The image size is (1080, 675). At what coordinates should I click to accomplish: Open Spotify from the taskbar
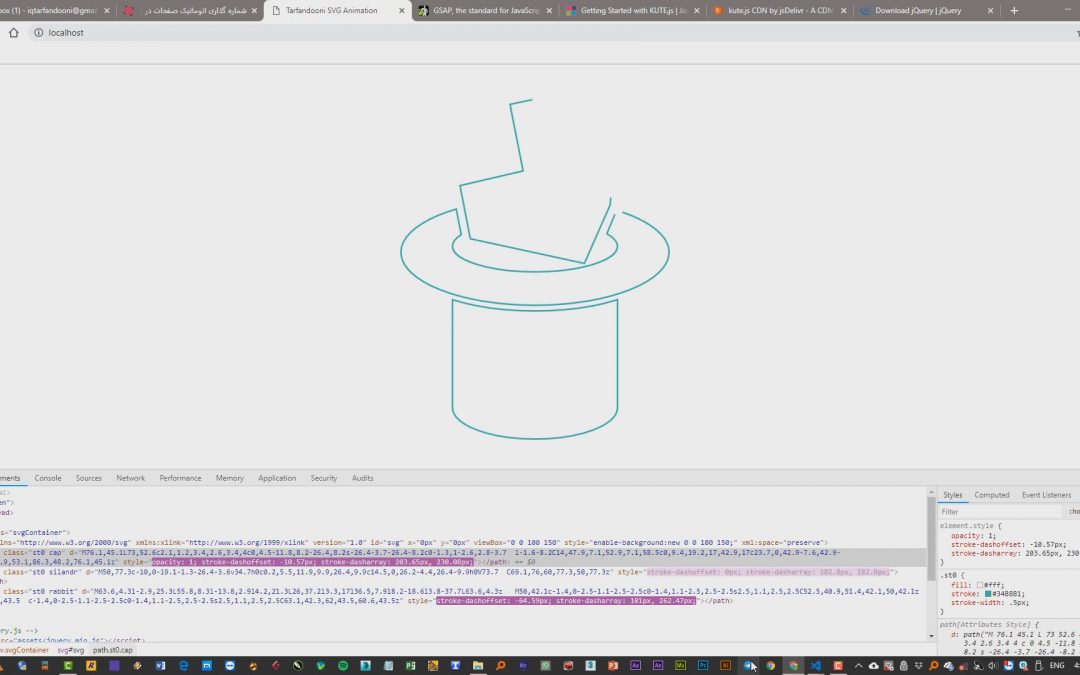coord(342,665)
